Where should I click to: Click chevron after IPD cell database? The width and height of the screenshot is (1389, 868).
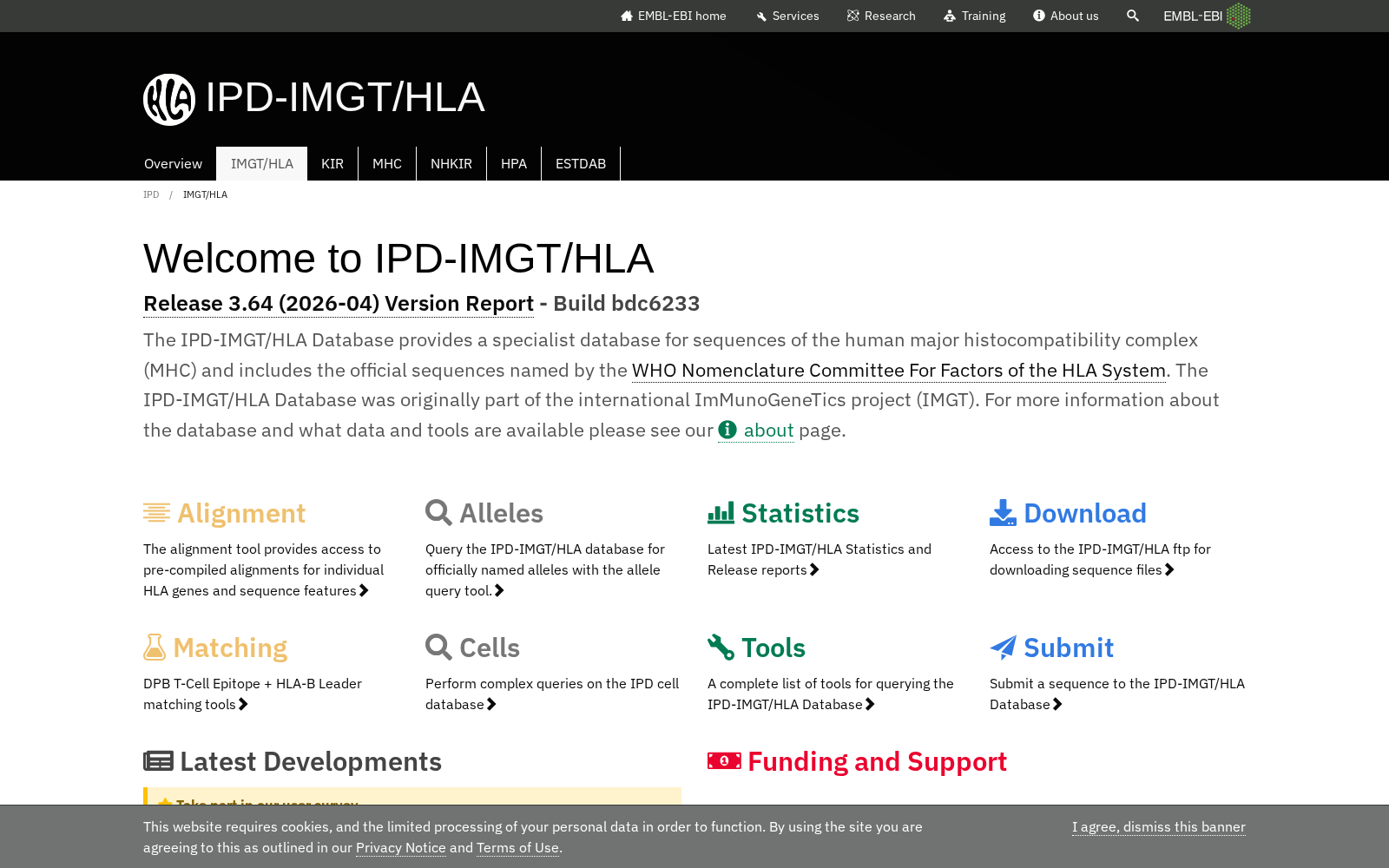pyautogui.click(x=491, y=704)
